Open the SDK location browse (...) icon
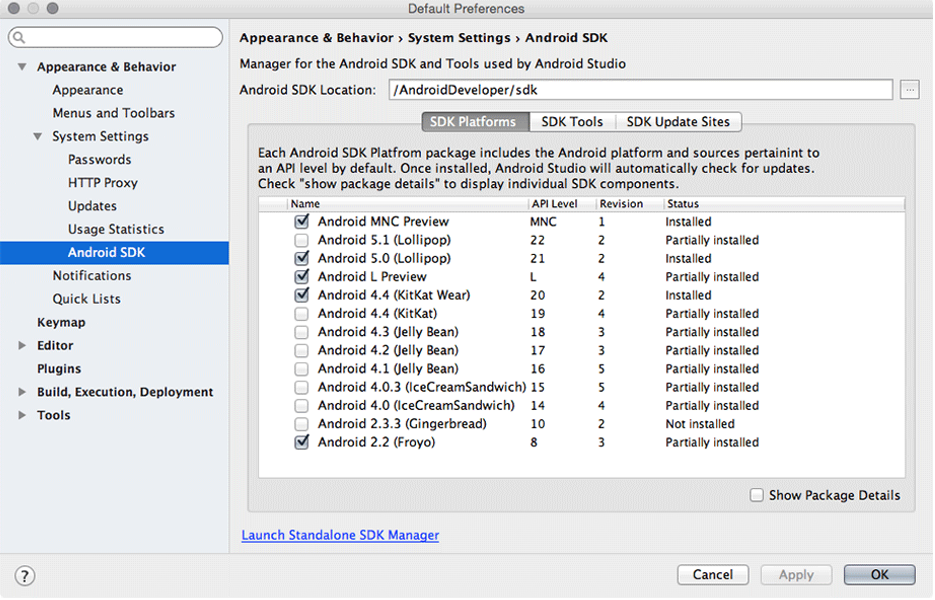Viewport: 935px width, 600px height. pos(909,89)
